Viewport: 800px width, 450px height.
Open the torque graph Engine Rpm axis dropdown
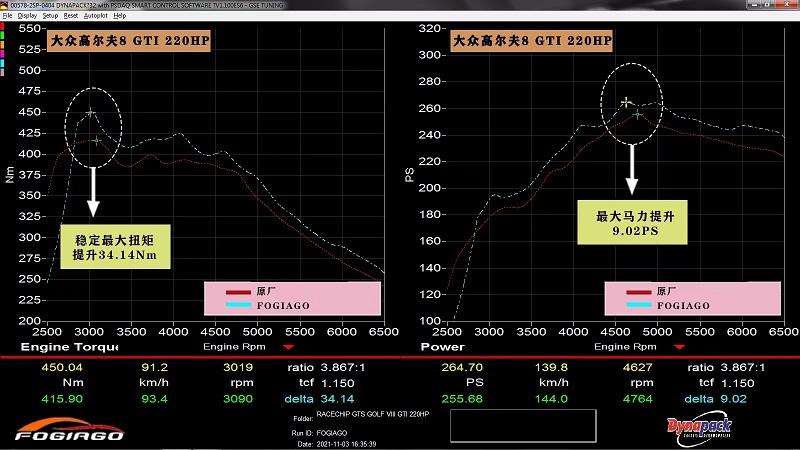289,347
